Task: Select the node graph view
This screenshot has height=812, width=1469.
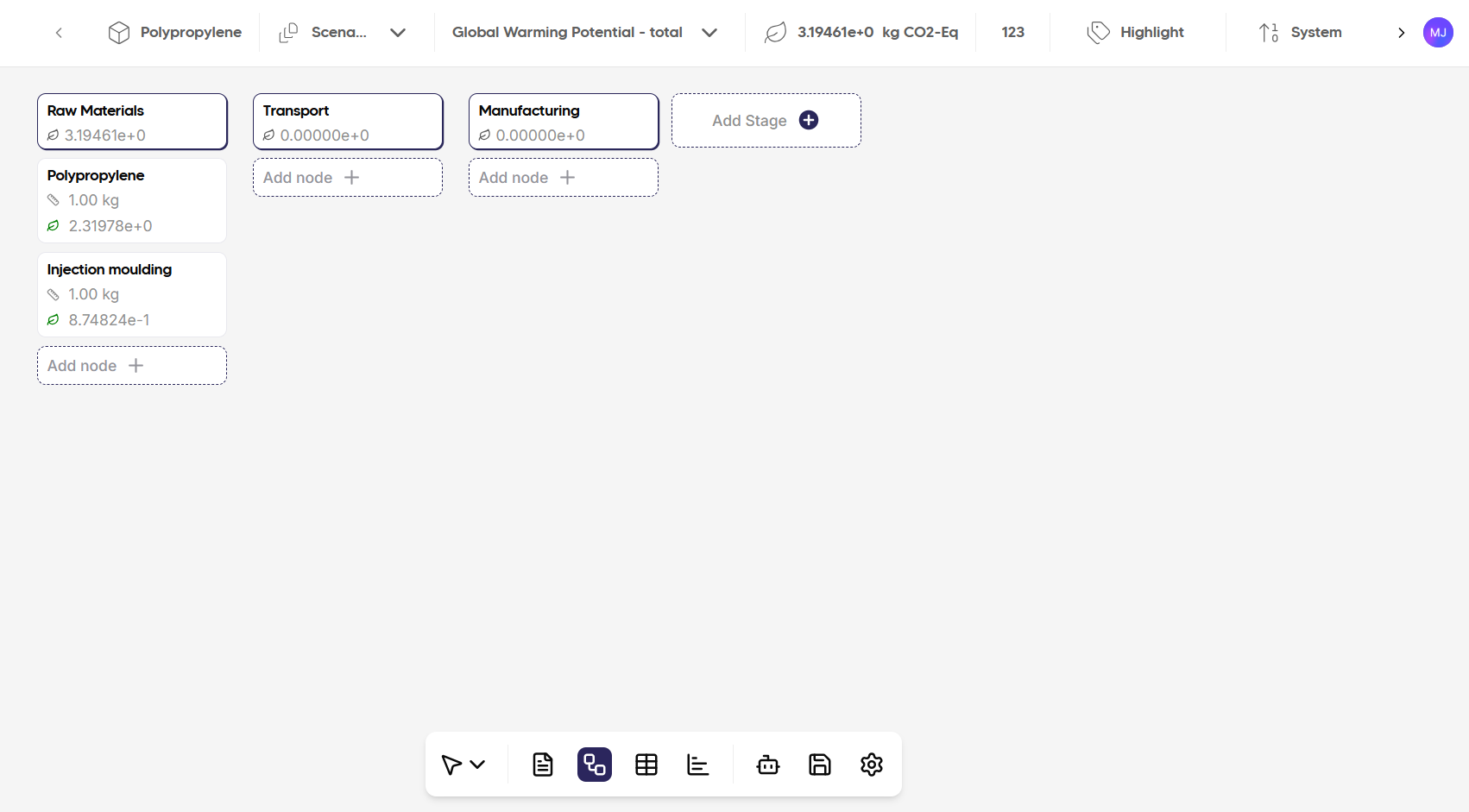Action: [594, 764]
